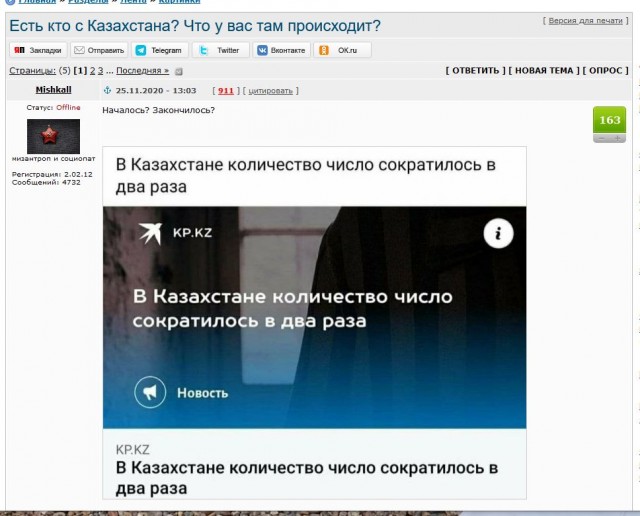Click the top card headline В Казахстане количество число
Viewport: 640px width, 516px height.
click(306, 176)
